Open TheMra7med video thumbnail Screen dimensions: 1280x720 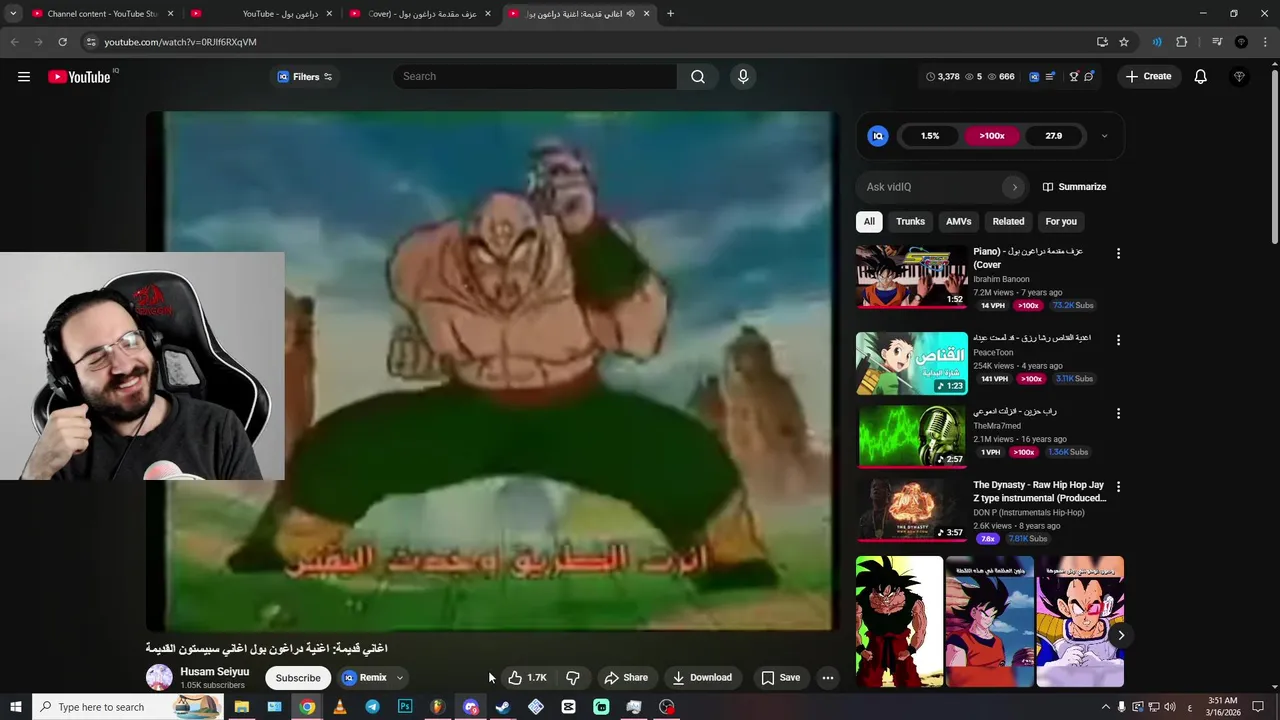(912, 437)
